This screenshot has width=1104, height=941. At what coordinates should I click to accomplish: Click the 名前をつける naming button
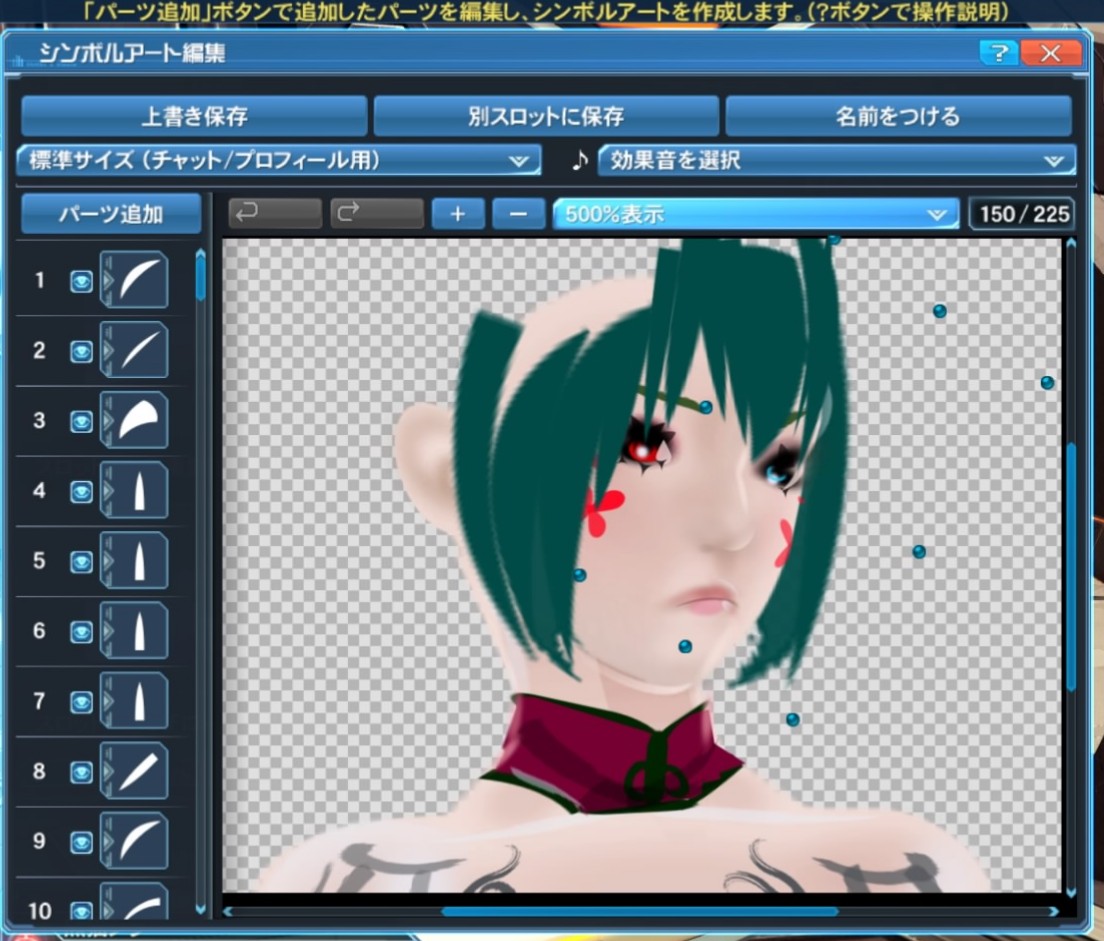898,116
